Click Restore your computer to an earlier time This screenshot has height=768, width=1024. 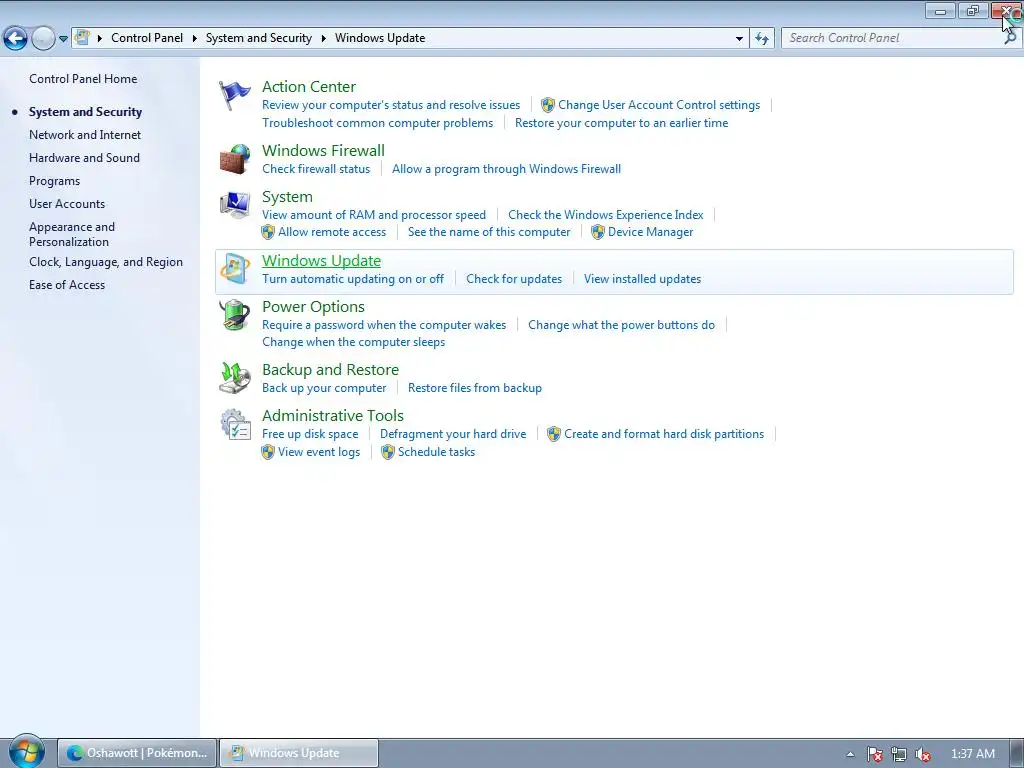[x=621, y=123]
